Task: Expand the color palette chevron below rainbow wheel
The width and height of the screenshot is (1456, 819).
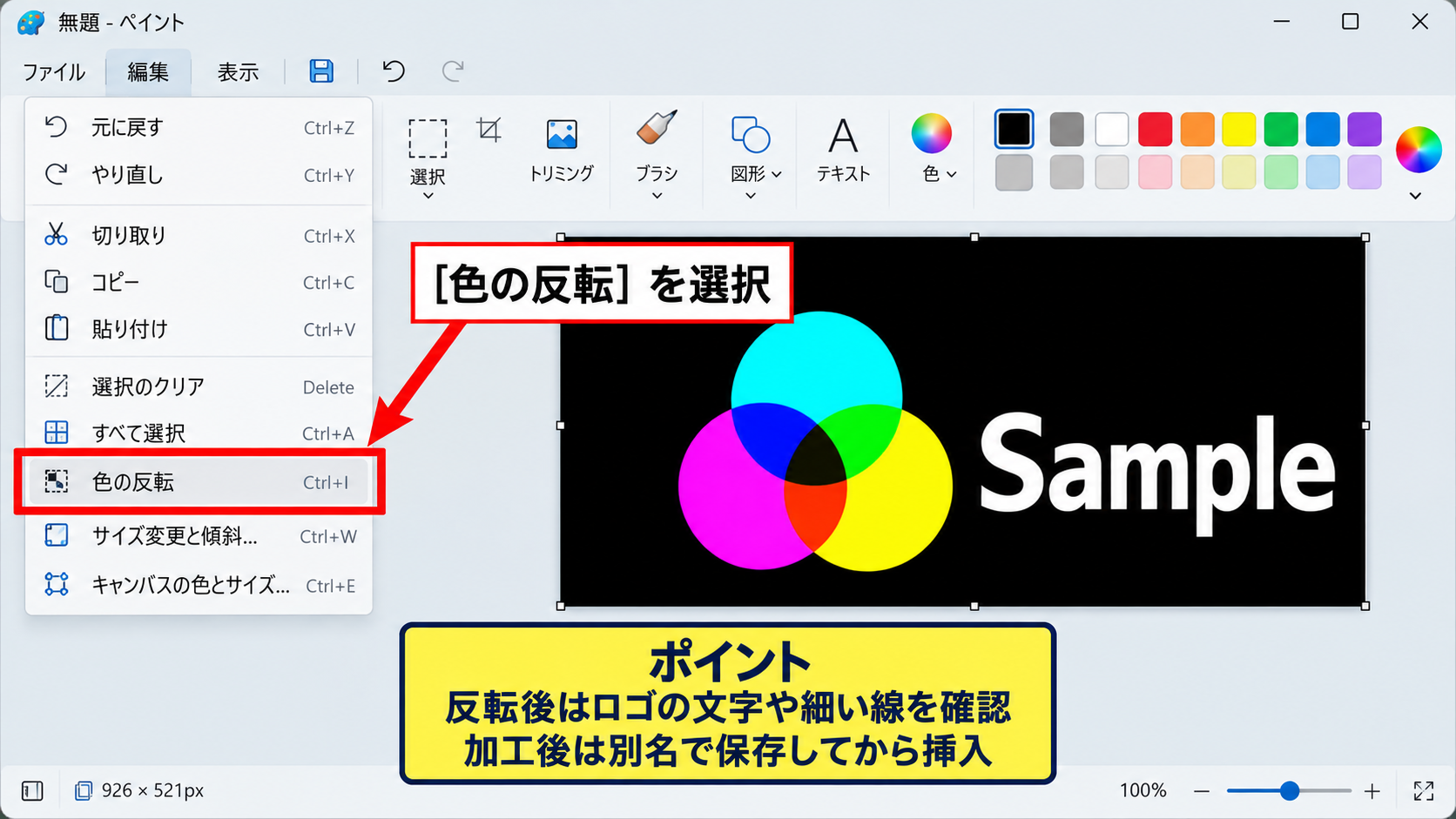Action: [1416, 196]
